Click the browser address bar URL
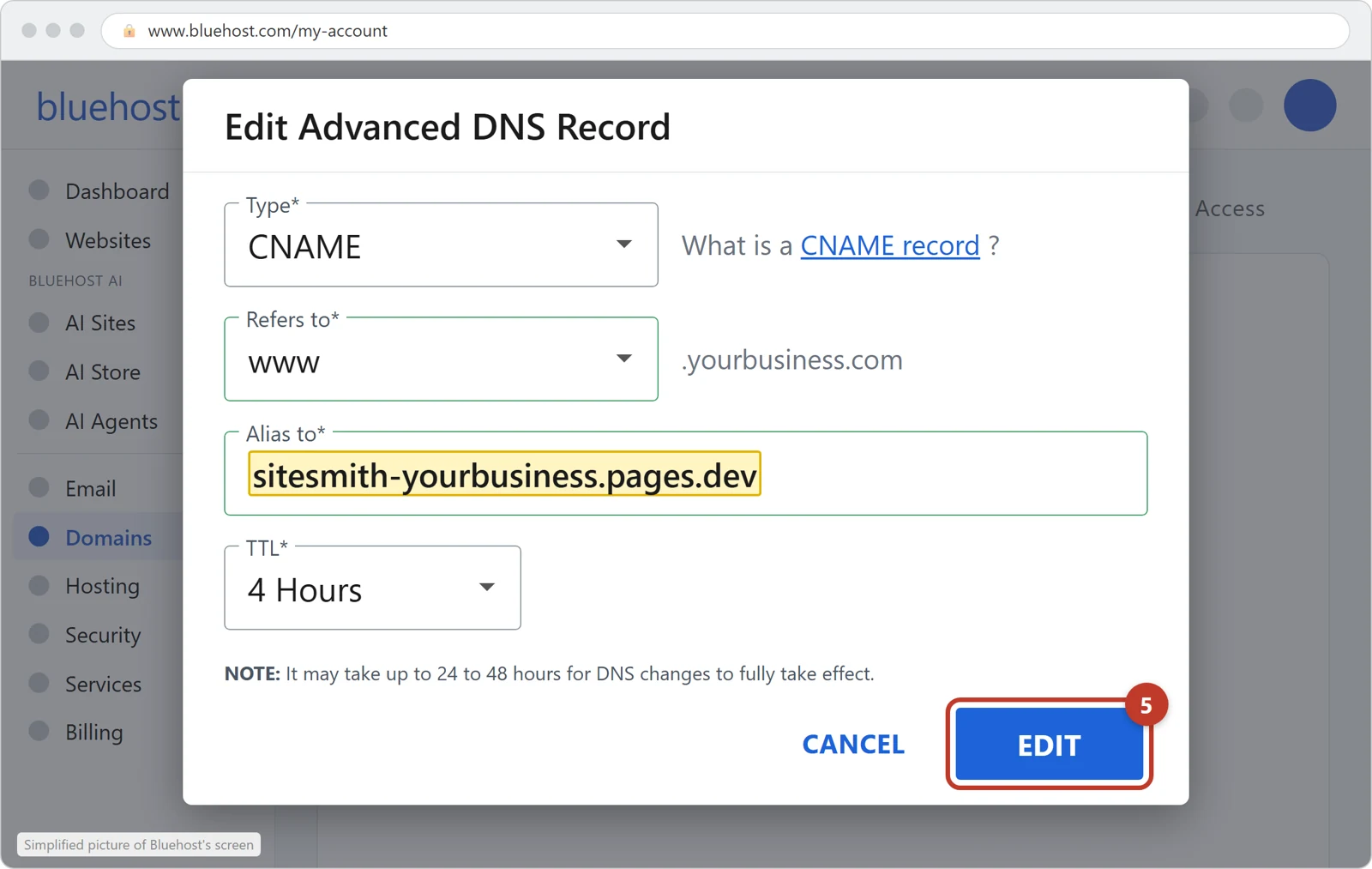The height and width of the screenshot is (869, 1372). 268,31
